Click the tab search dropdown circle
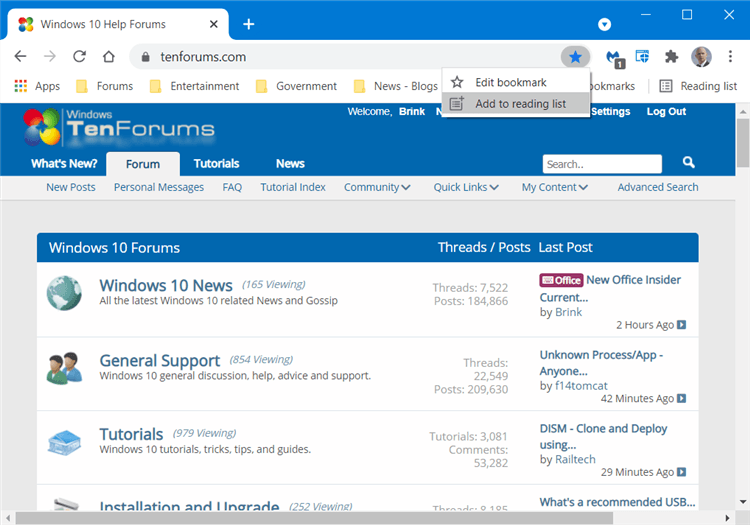The image size is (750, 525). (605, 24)
